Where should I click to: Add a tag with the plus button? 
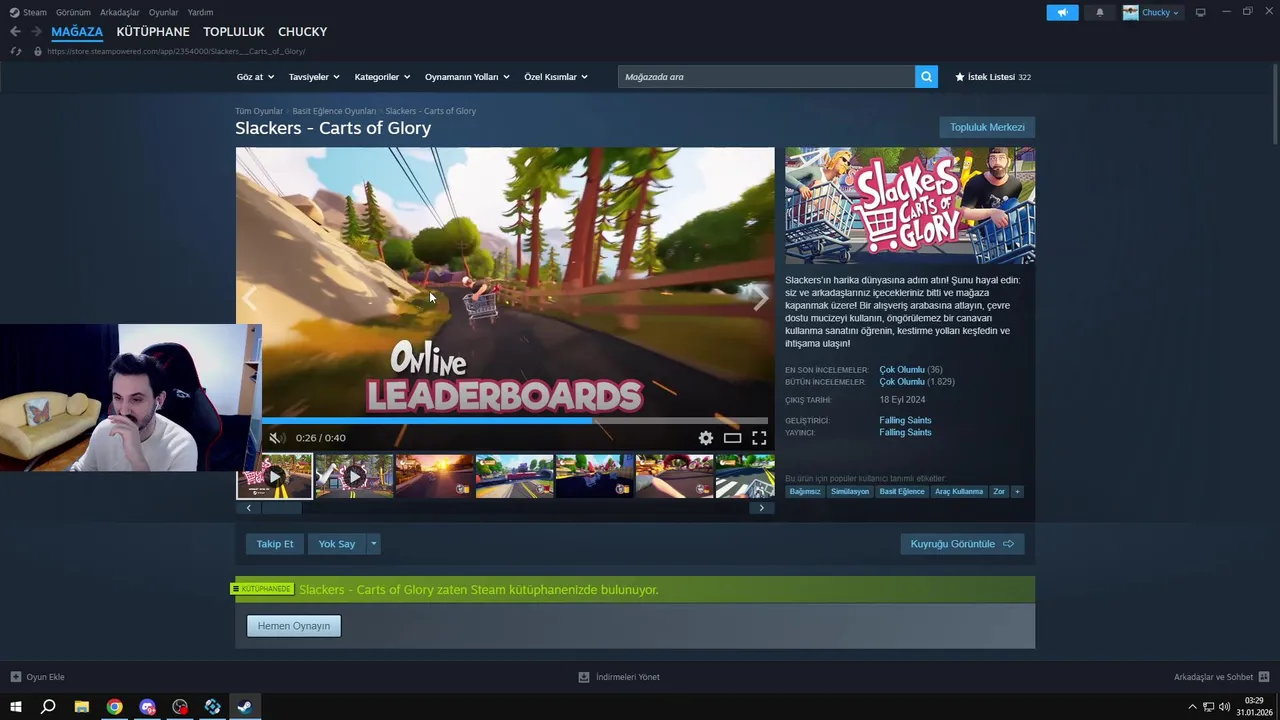(x=1017, y=491)
